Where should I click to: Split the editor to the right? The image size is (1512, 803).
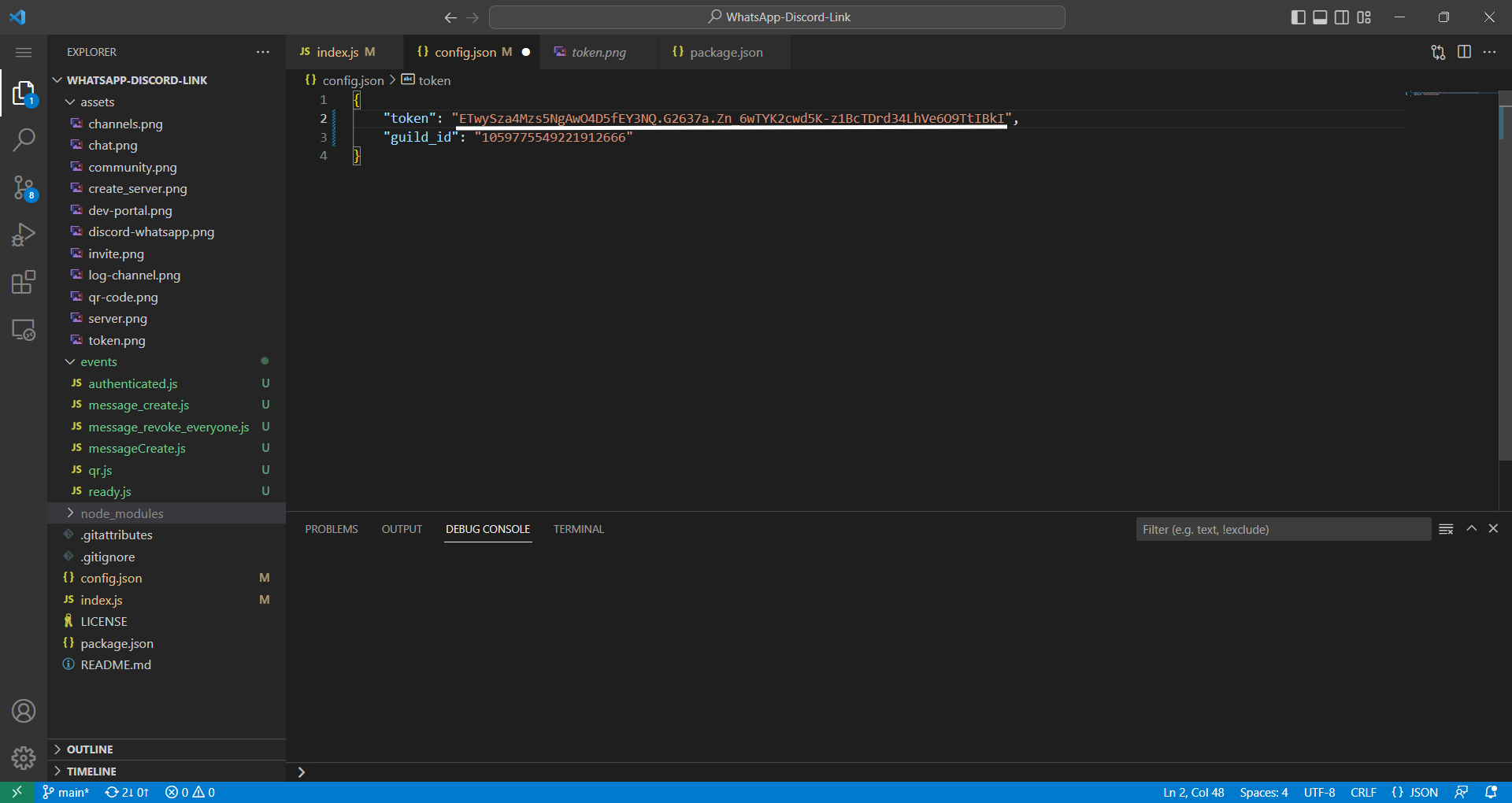pyautogui.click(x=1464, y=52)
